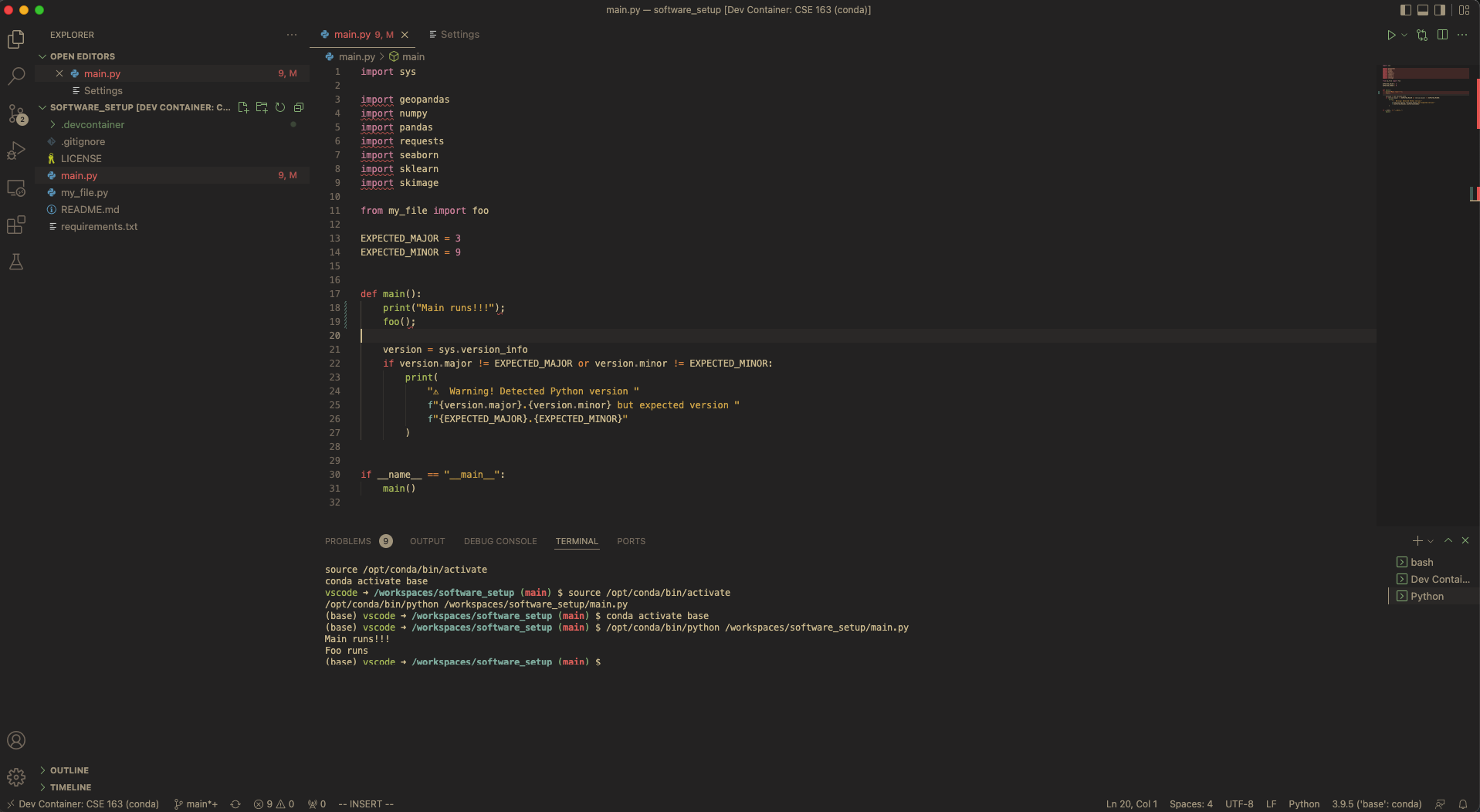Open editor More Actions ellipsis
The height and width of the screenshot is (812, 1480).
pyautogui.click(x=1462, y=35)
